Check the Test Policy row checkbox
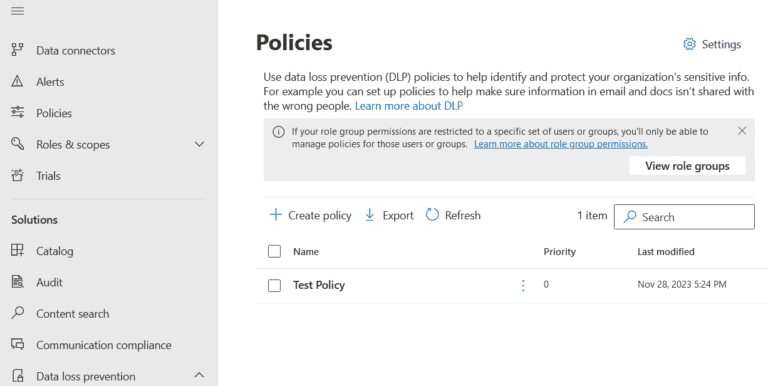 coord(274,285)
